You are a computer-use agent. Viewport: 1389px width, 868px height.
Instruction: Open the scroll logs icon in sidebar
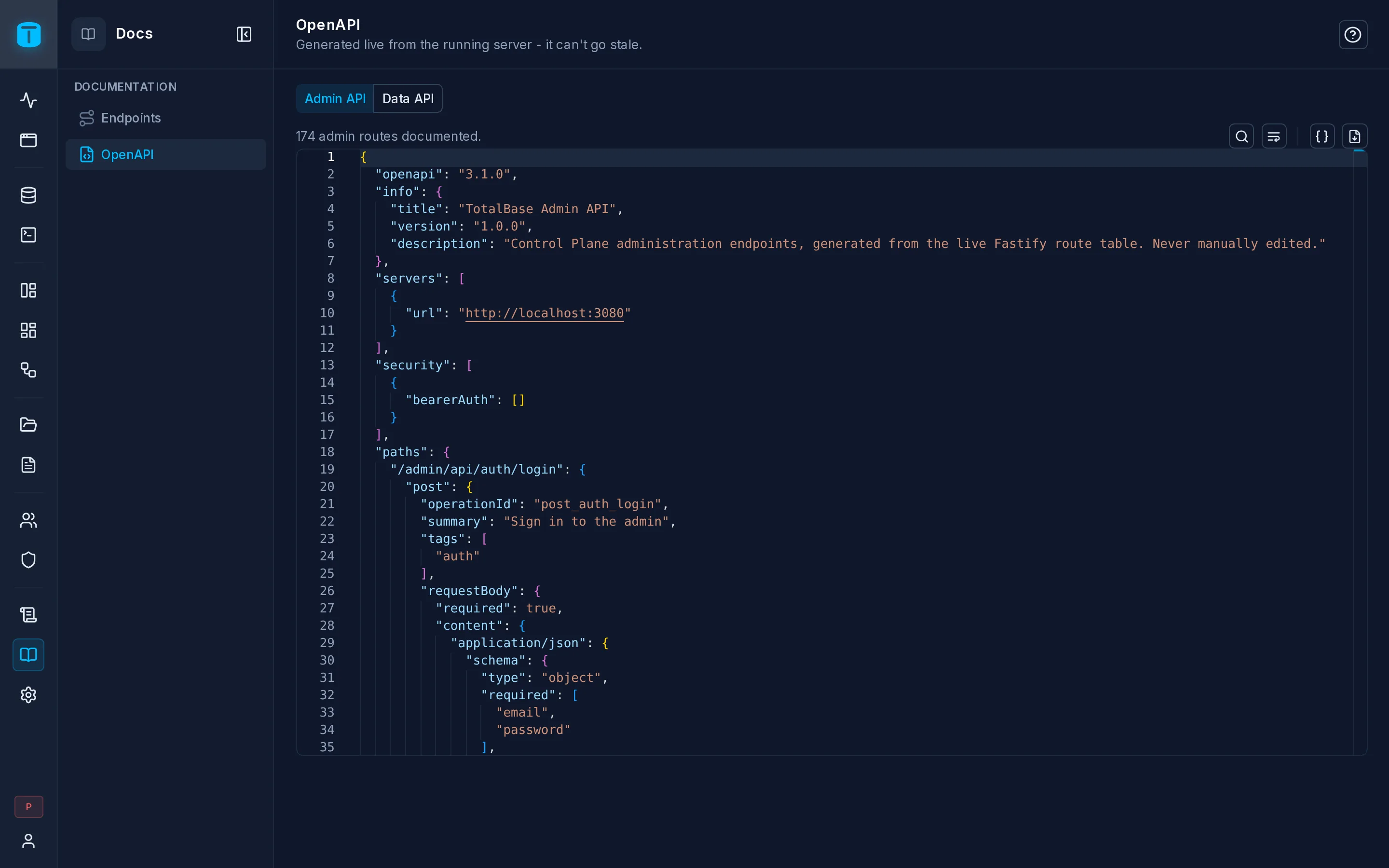pos(29,615)
